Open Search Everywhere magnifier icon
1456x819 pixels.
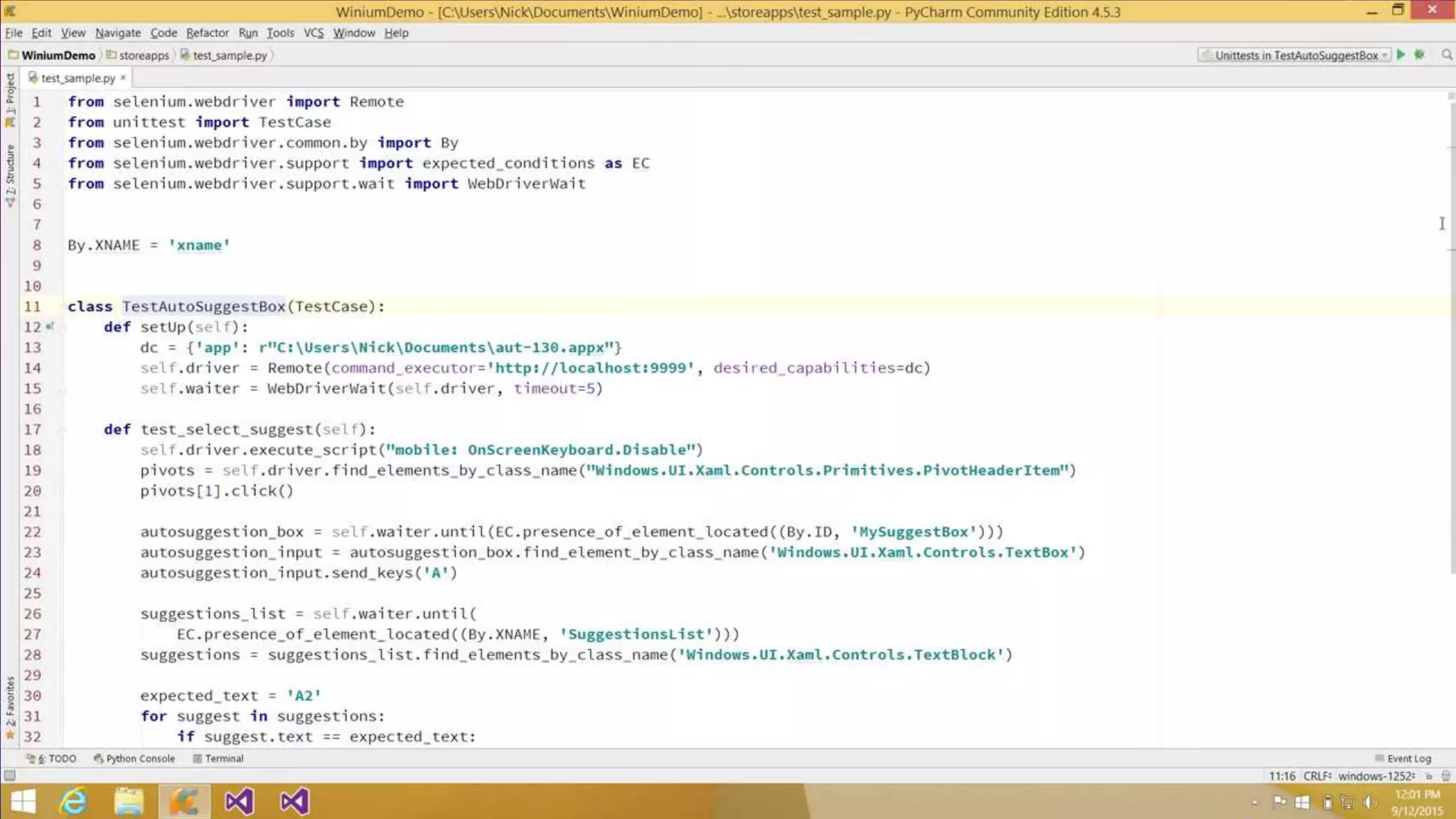[1446, 55]
